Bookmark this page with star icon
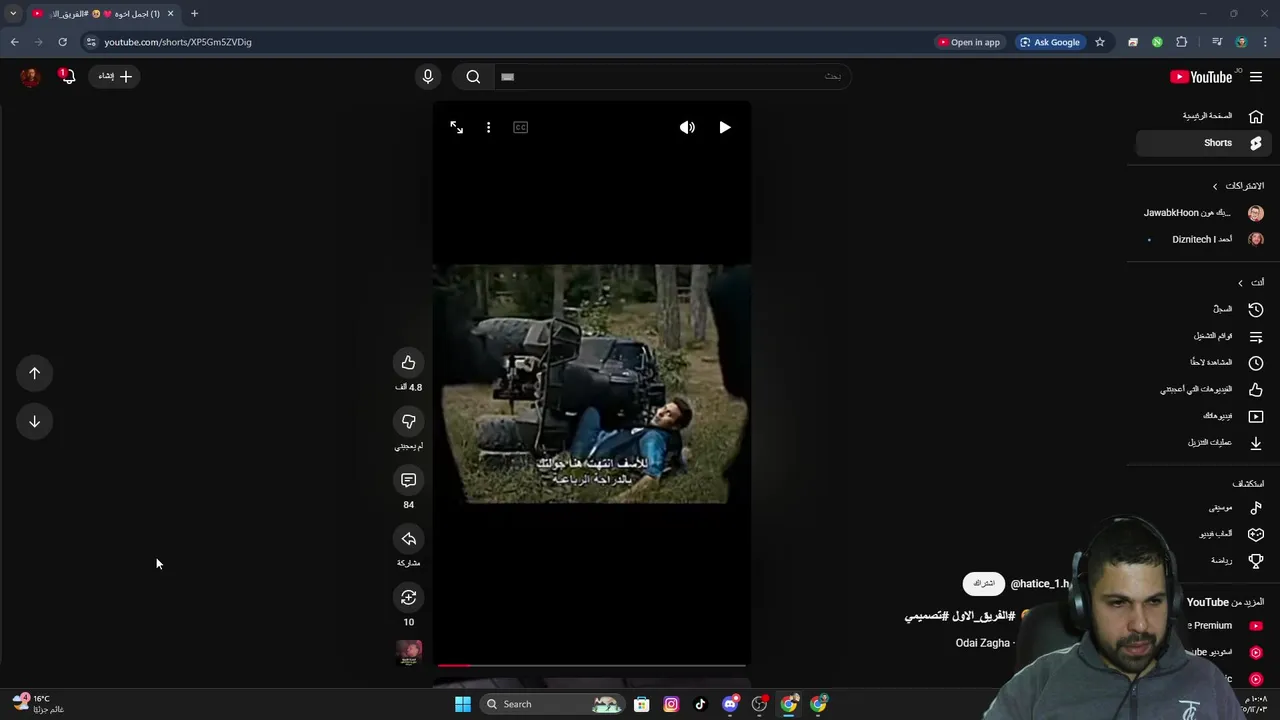 click(1100, 42)
